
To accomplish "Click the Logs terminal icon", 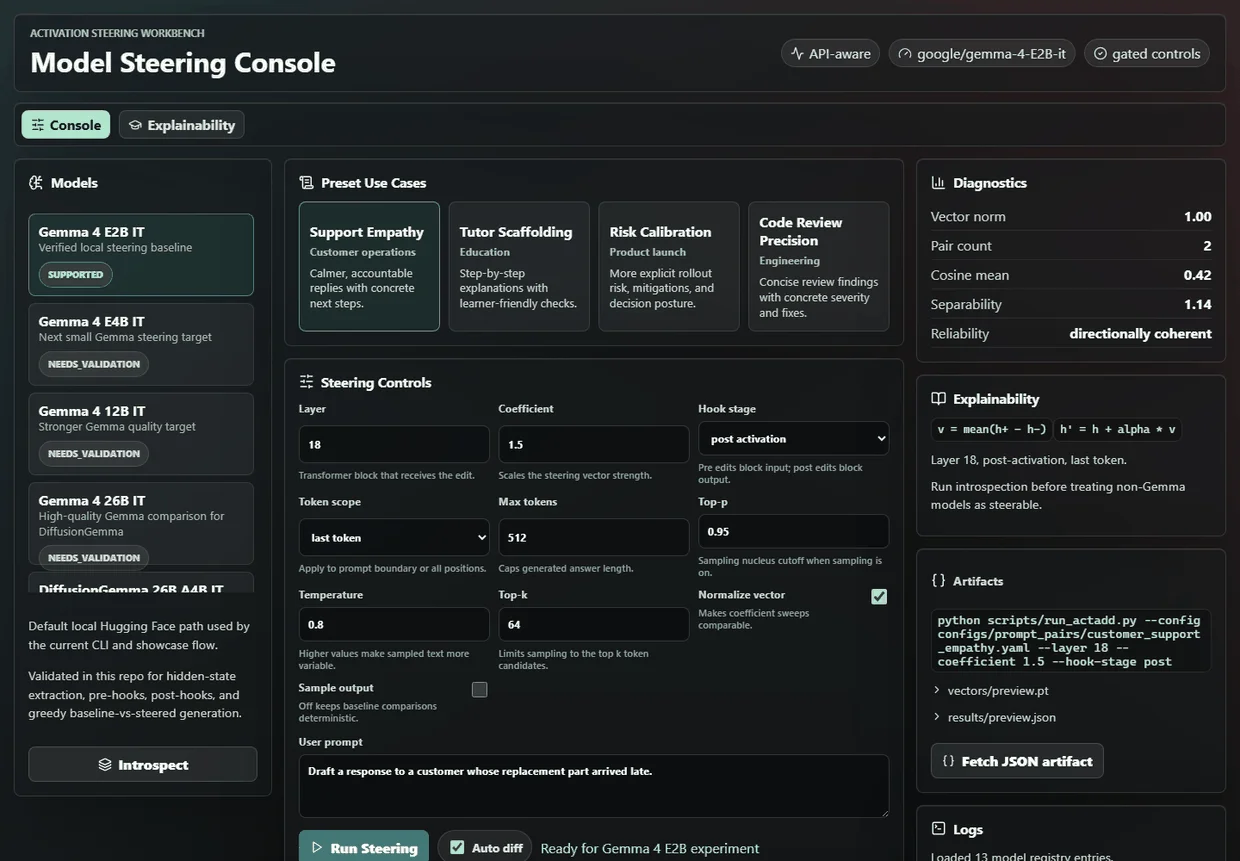I will [x=938, y=829].
